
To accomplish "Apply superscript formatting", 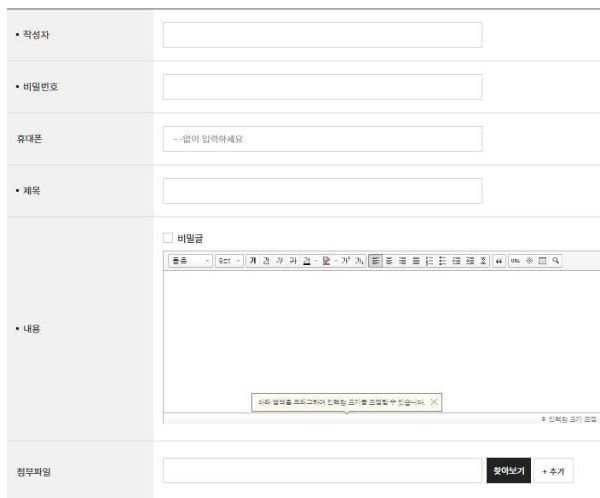I will tap(346, 261).
